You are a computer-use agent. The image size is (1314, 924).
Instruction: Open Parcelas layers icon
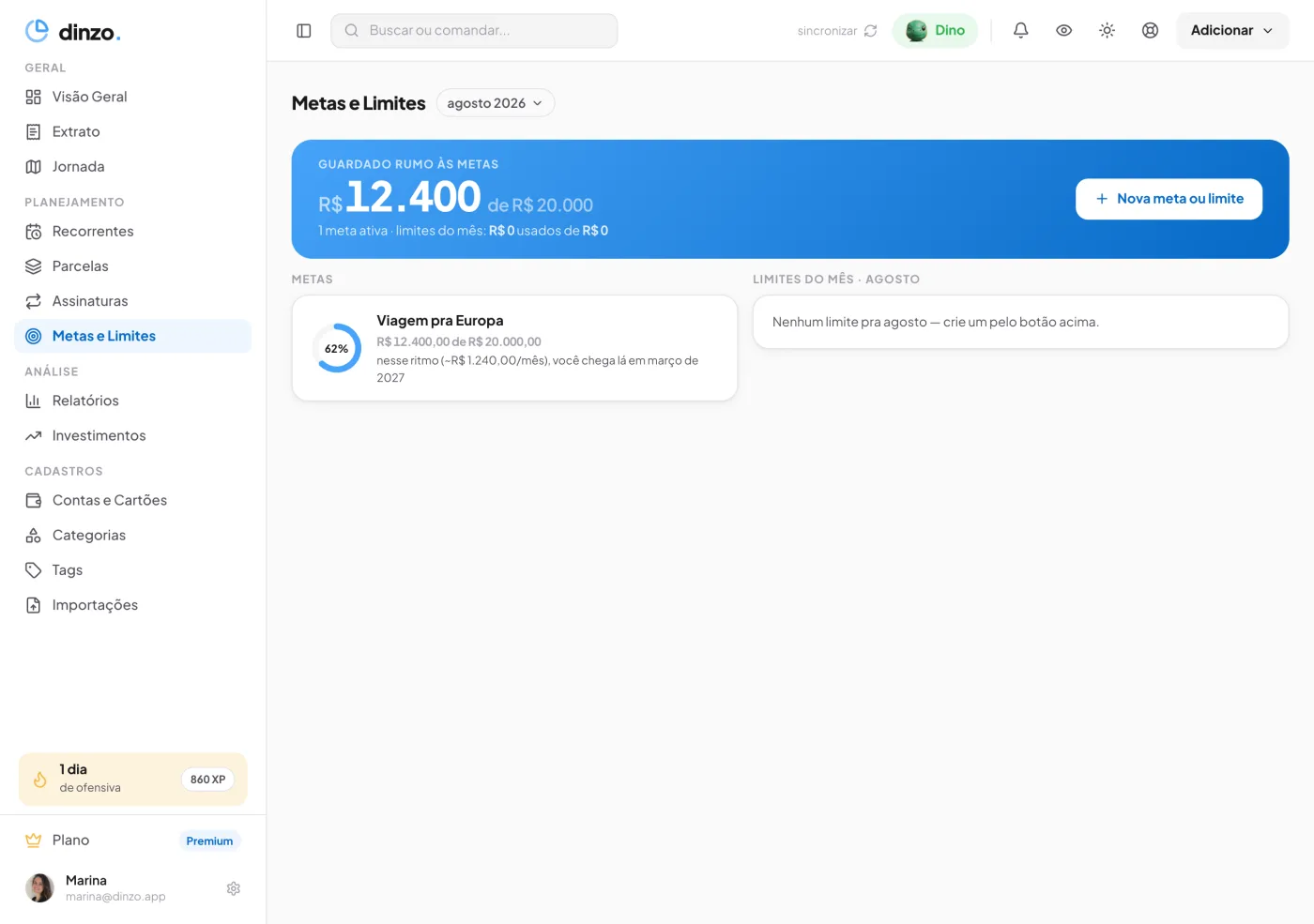[34, 265]
